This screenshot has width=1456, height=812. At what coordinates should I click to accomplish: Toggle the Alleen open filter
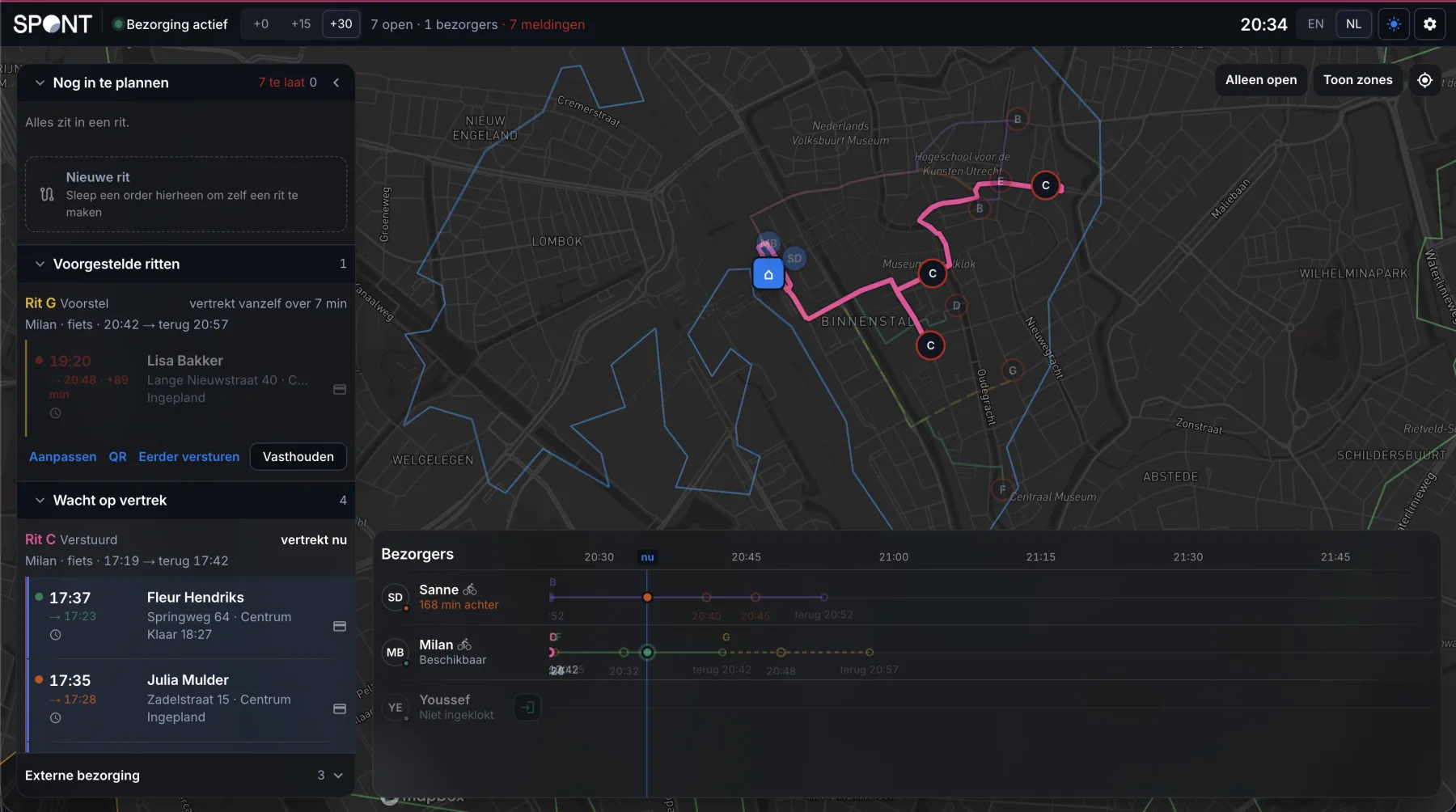[1260, 80]
